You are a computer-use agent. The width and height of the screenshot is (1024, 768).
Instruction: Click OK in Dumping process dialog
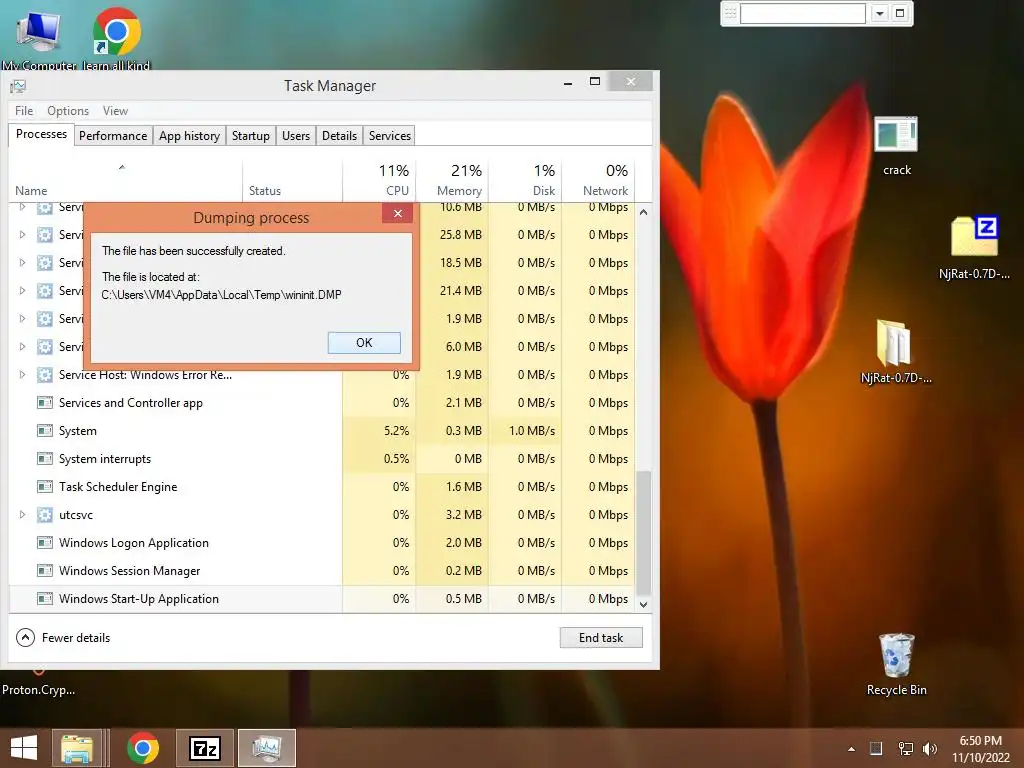coord(364,343)
